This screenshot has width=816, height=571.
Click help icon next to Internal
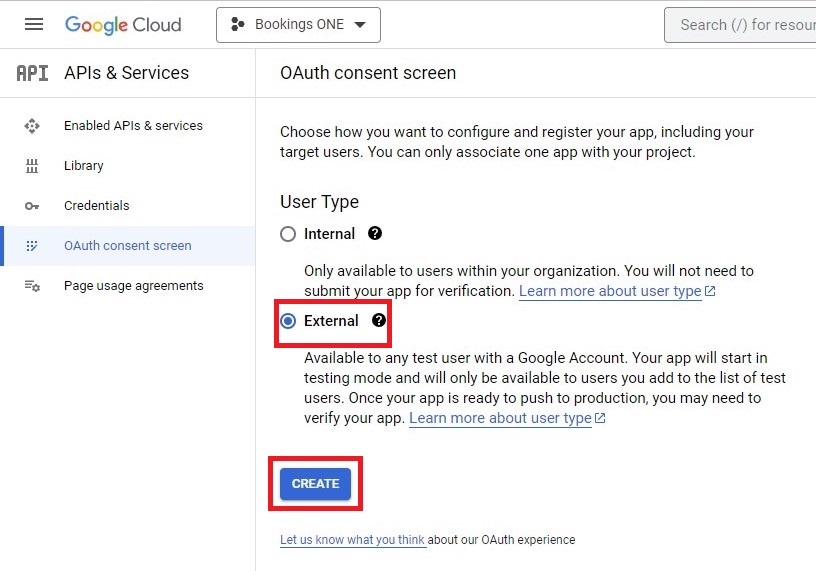click(375, 233)
